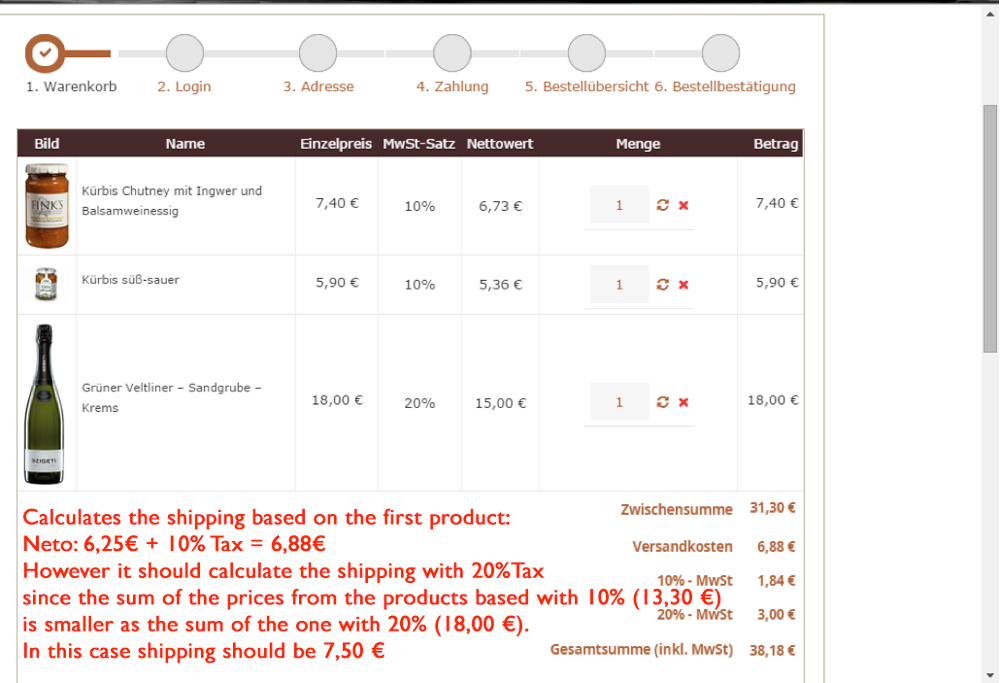Image resolution: width=1000 pixels, height=683 pixels.
Task: Open step 6. Bestellbestätigung
Action: (725, 86)
